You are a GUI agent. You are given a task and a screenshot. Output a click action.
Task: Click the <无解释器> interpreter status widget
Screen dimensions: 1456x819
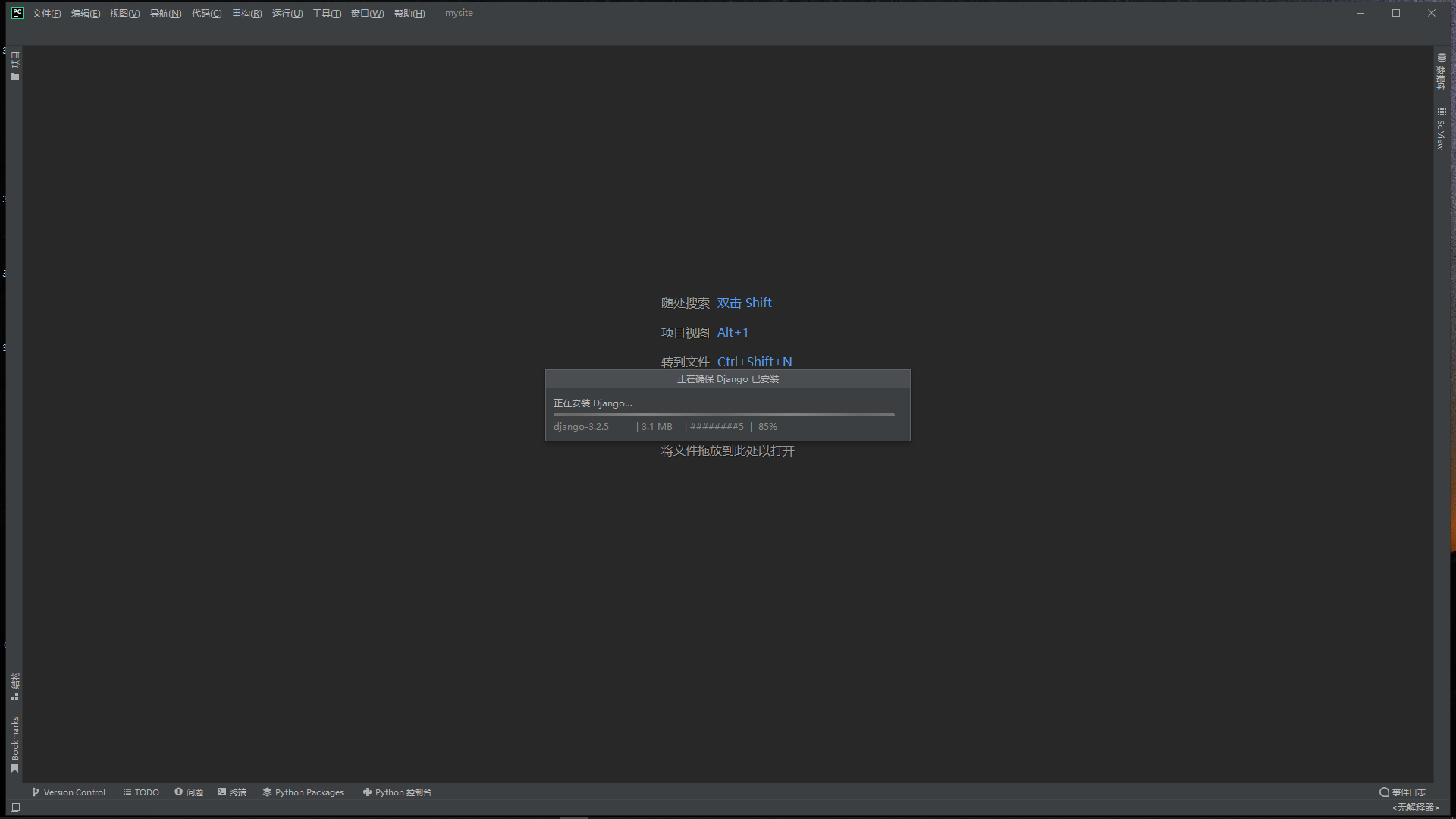click(1415, 808)
